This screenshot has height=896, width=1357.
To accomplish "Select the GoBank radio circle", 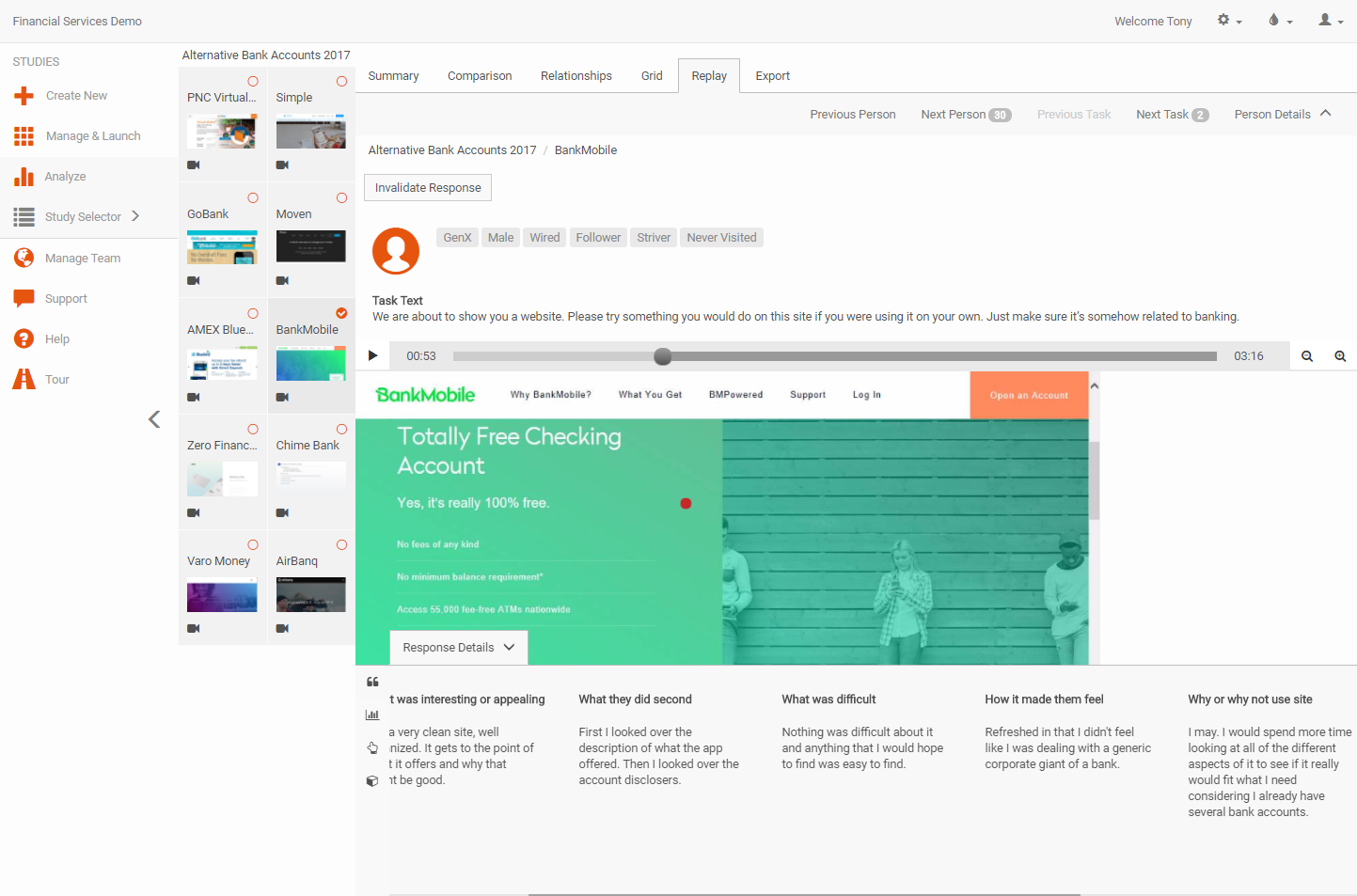I will coord(253,198).
